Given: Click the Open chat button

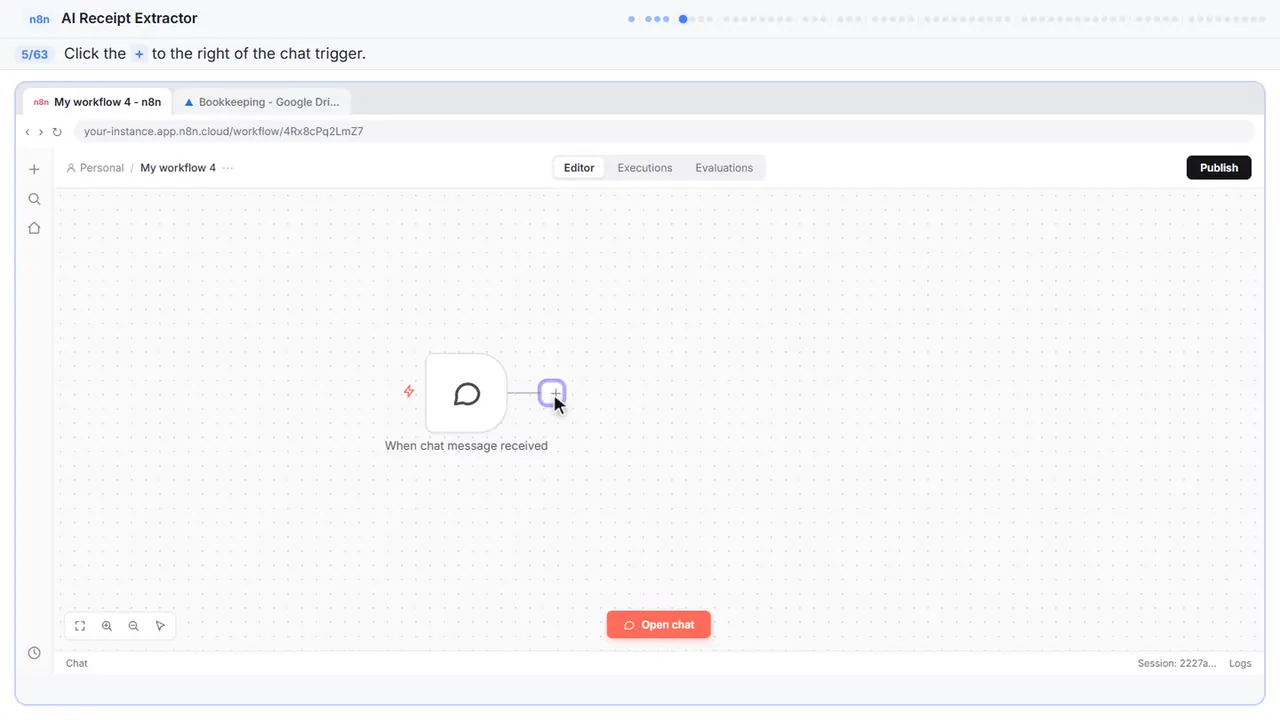Looking at the screenshot, I should (659, 625).
